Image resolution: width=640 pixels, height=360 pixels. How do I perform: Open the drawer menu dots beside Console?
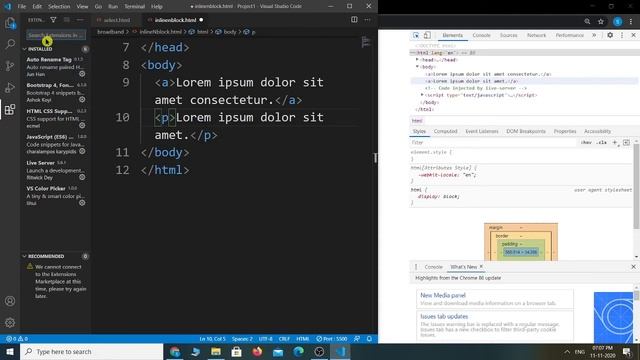pyautogui.click(x=416, y=267)
